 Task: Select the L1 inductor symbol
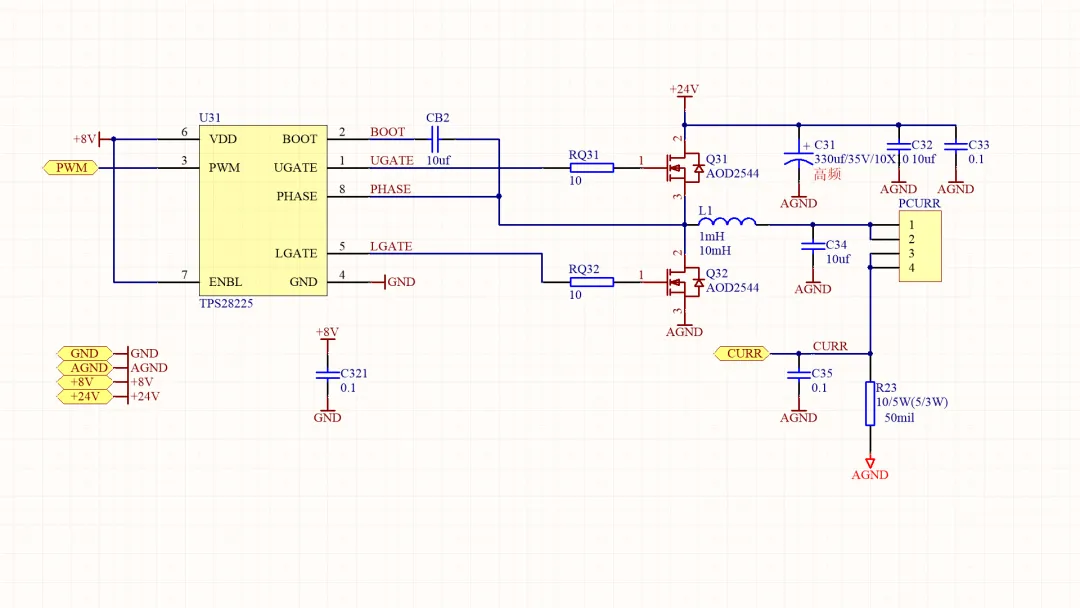coord(727,222)
